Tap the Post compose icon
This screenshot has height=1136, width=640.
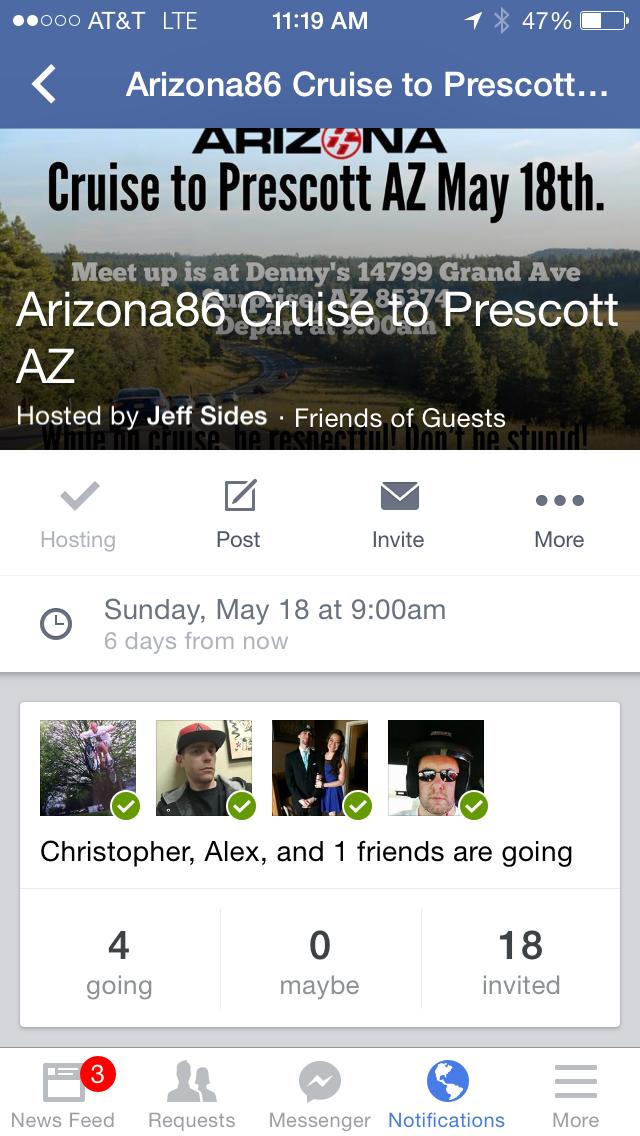point(239,496)
